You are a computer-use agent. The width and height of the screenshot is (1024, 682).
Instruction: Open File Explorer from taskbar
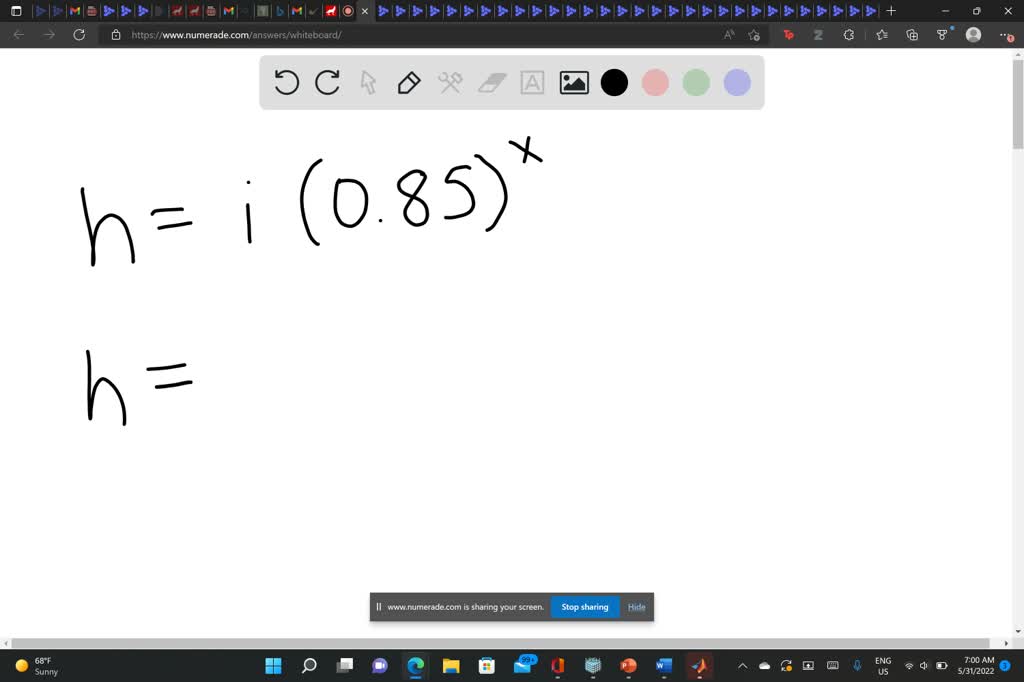point(451,666)
